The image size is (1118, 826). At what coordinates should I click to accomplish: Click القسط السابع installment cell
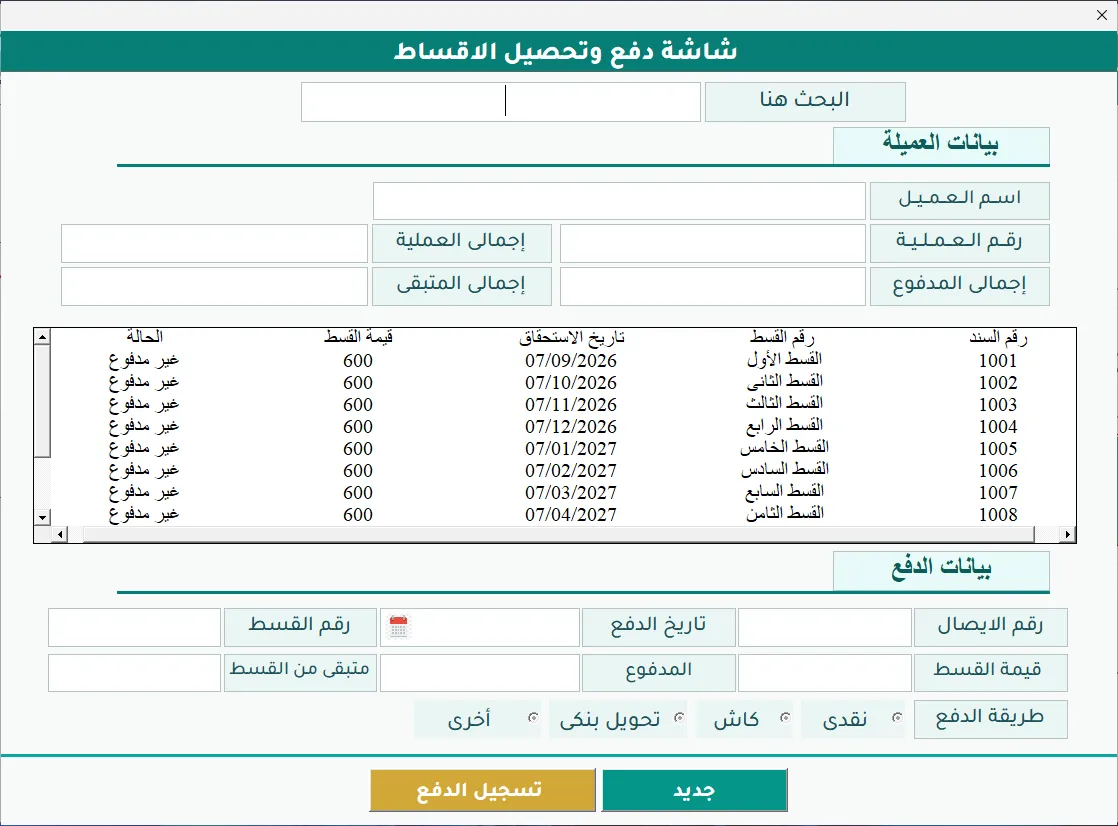(x=784, y=491)
